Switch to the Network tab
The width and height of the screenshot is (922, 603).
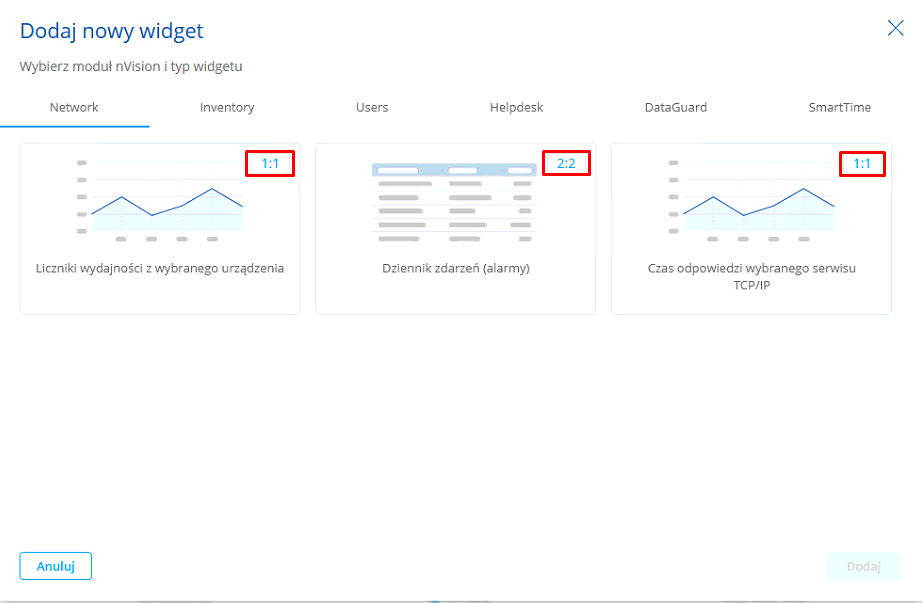pos(74,107)
